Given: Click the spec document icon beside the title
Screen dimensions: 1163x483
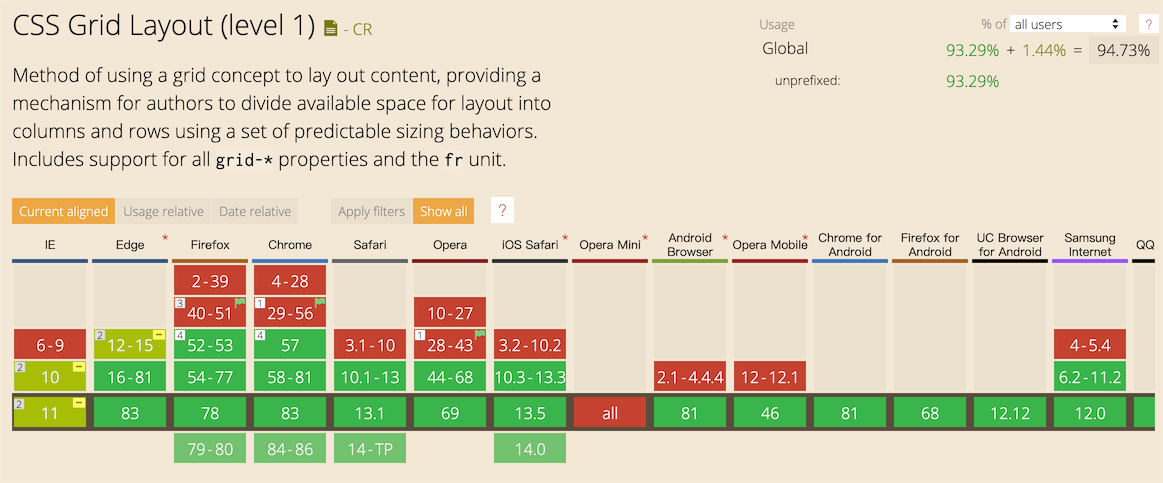Looking at the screenshot, I should point(331,29).
